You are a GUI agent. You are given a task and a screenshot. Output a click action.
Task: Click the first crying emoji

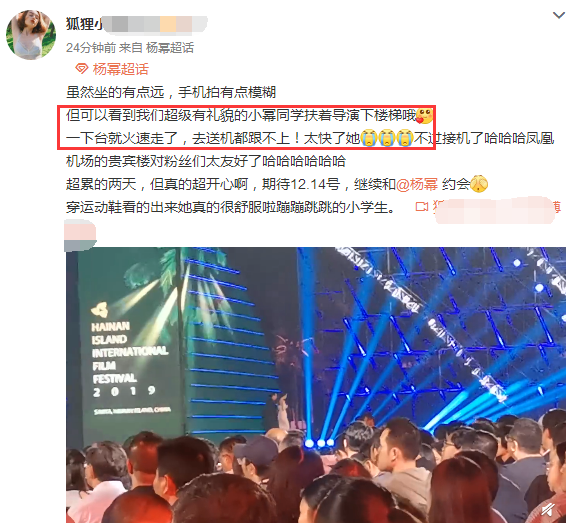369,139
